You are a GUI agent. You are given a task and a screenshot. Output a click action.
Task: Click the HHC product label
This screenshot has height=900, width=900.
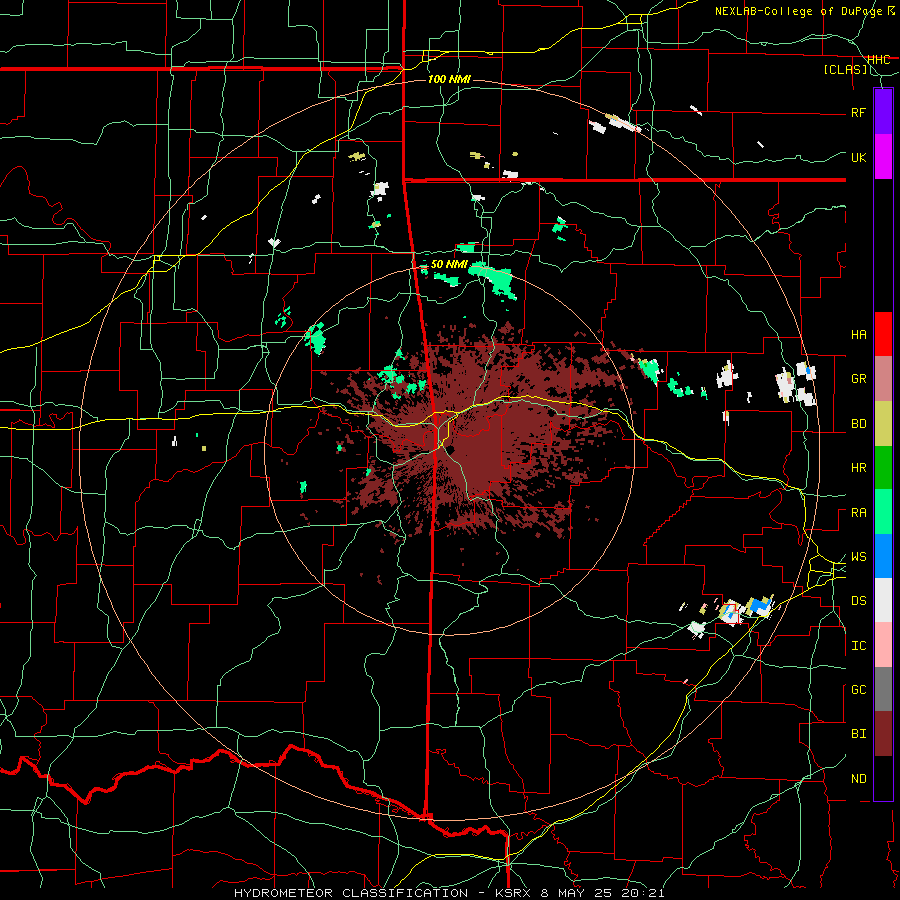(x=879, y=60)
